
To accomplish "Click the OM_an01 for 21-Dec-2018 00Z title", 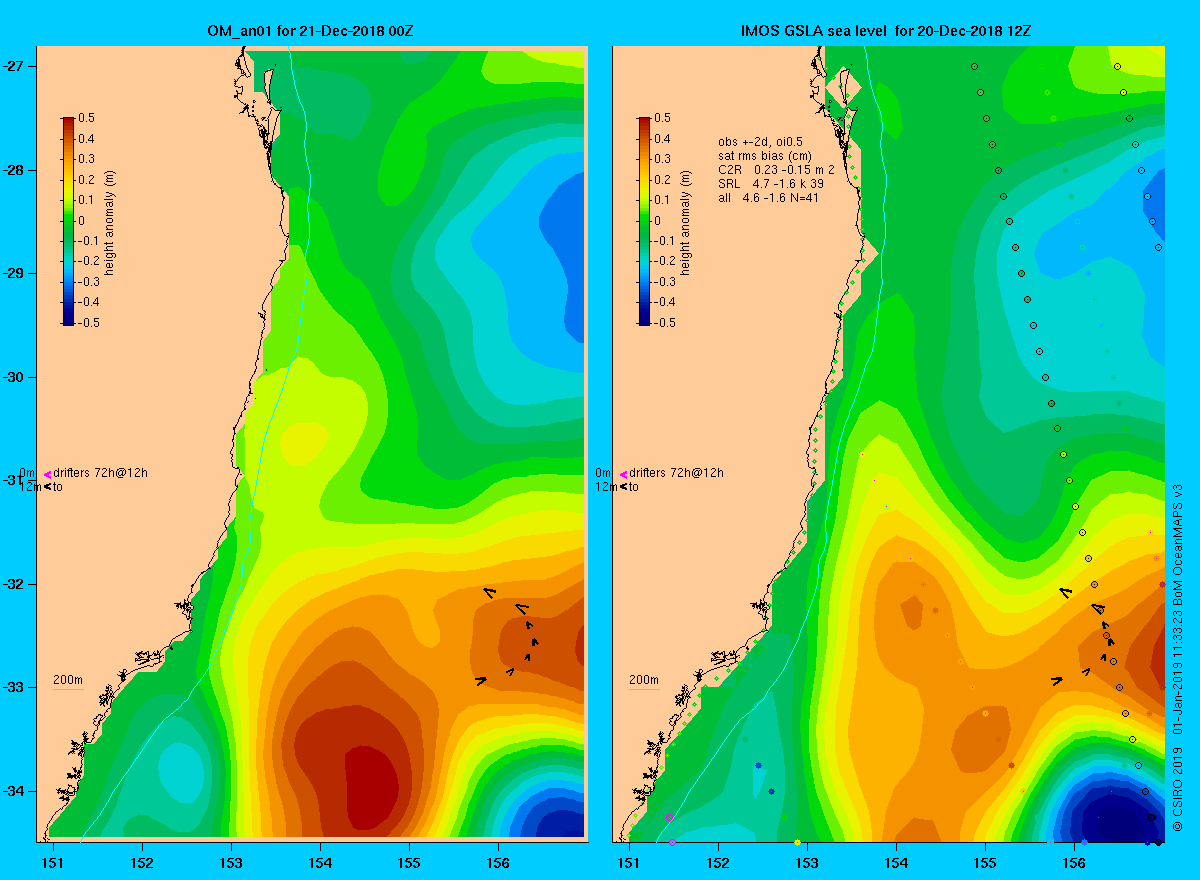I will click(x=309, y=31).
